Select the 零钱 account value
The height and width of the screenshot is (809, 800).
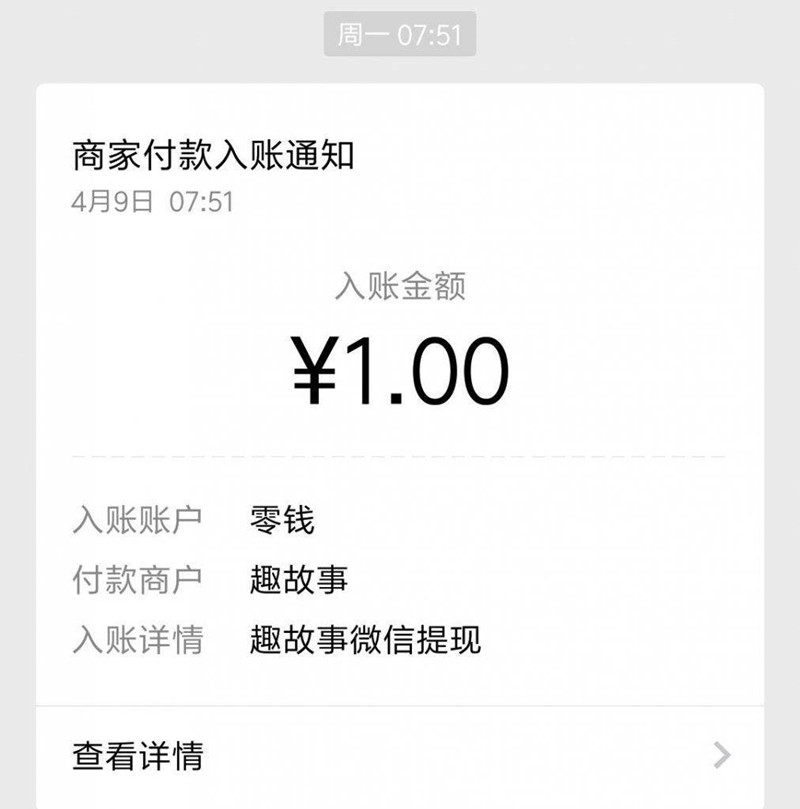(x=282, y=520)
